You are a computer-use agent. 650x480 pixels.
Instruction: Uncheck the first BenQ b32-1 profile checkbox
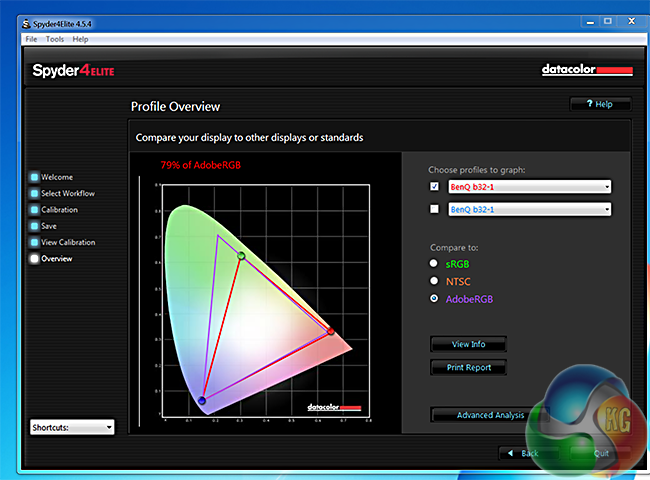[434, 187]
